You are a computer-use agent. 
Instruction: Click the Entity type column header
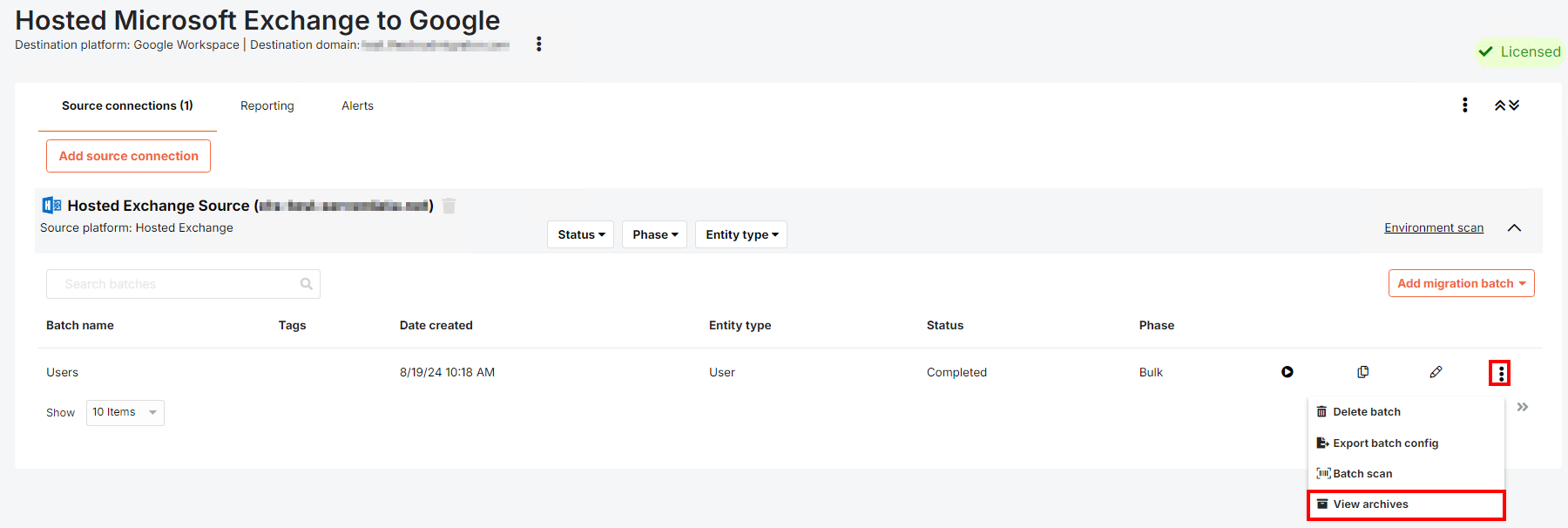pyautogui.click(x=740, y=325)
